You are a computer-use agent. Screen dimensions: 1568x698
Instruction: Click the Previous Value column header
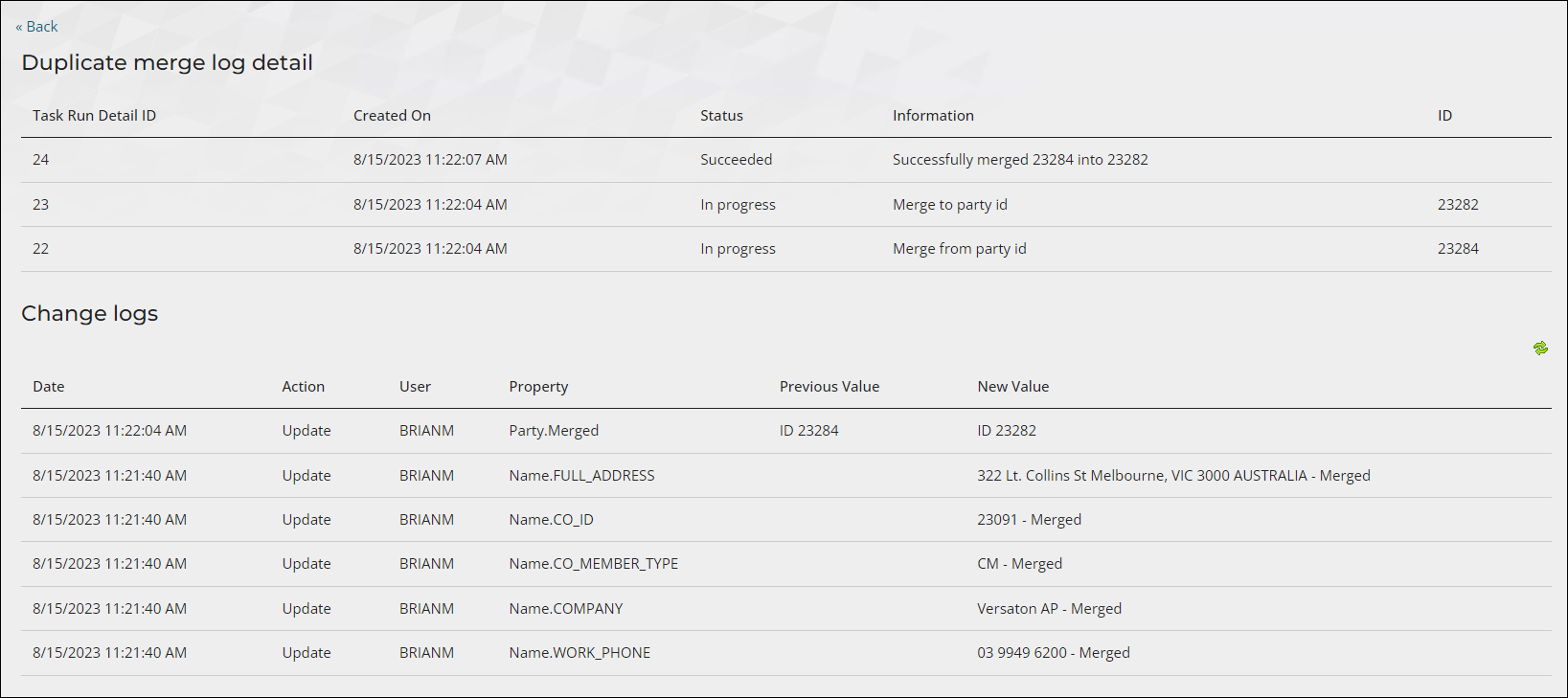click(829, 387)
